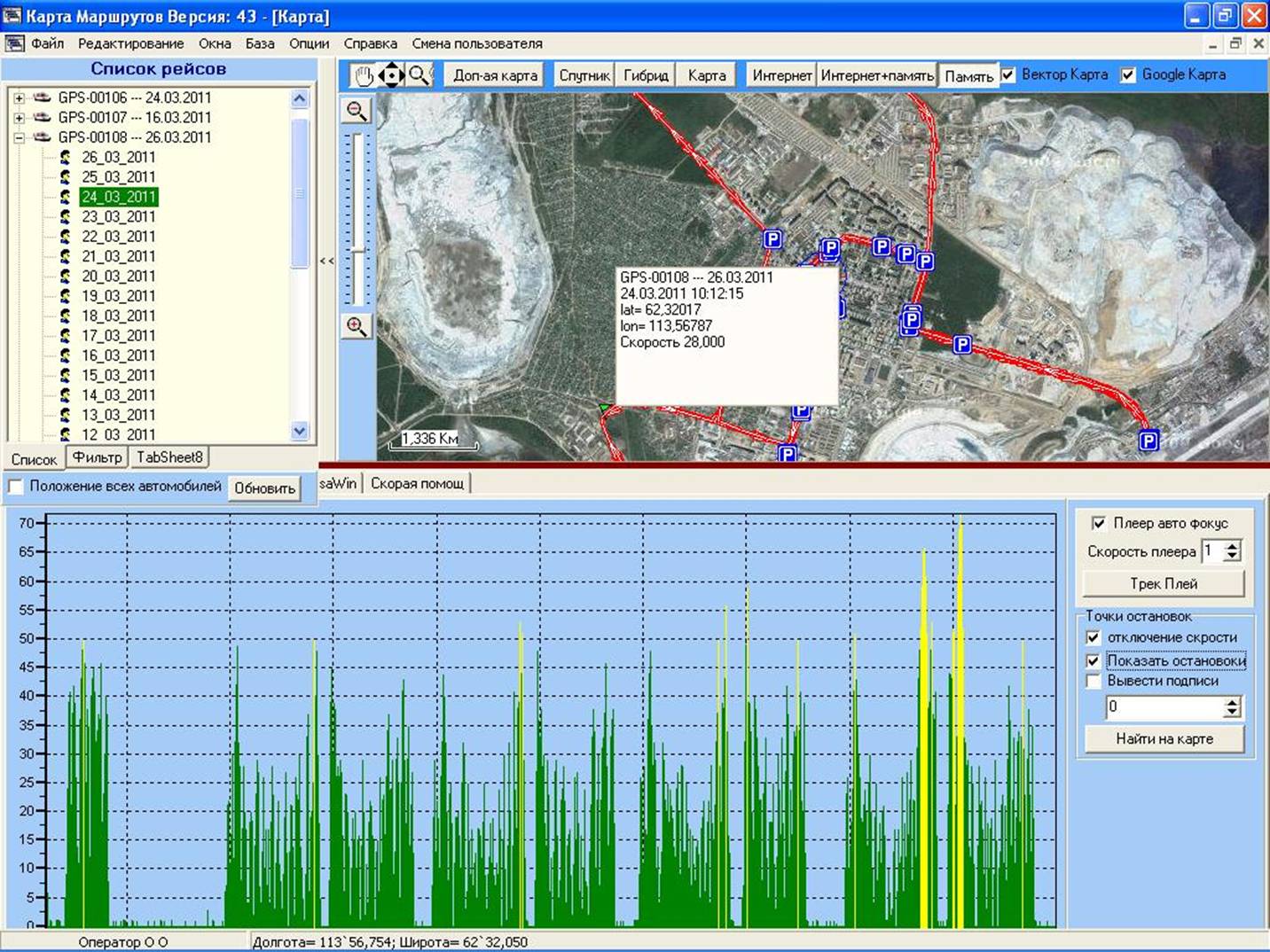Click the zoom in magnifier on map
Viewport: 1270px width, 952px height.
tap(357, 327)
